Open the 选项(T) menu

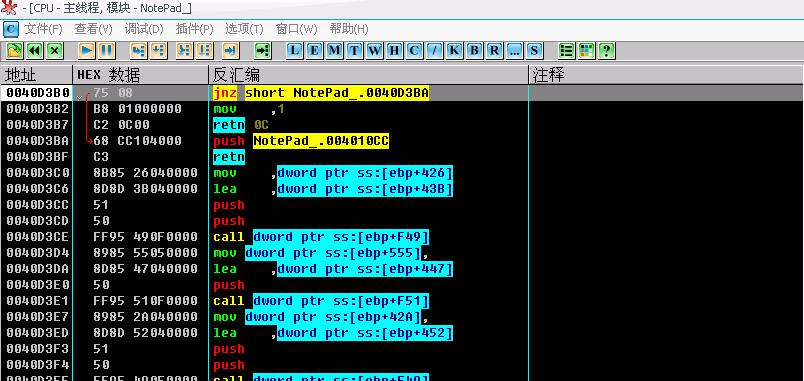[x=244, y=29]
